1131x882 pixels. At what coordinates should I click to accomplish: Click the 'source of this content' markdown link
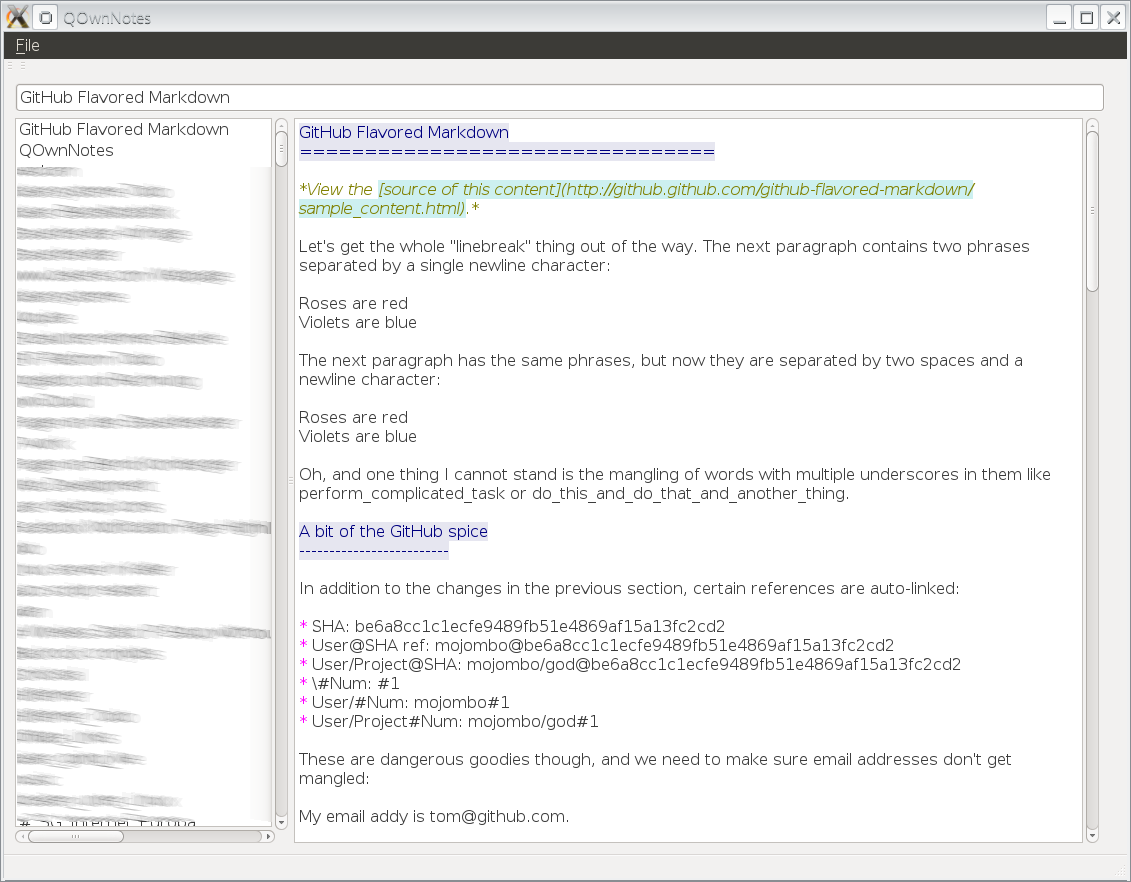(636, 199)
